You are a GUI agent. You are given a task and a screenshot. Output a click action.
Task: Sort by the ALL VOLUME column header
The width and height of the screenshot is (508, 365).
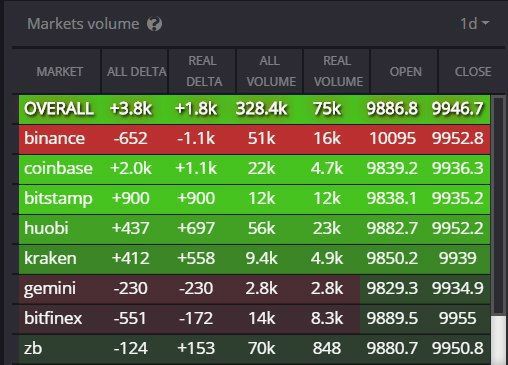pyautogui.click(x=271, y=71)
